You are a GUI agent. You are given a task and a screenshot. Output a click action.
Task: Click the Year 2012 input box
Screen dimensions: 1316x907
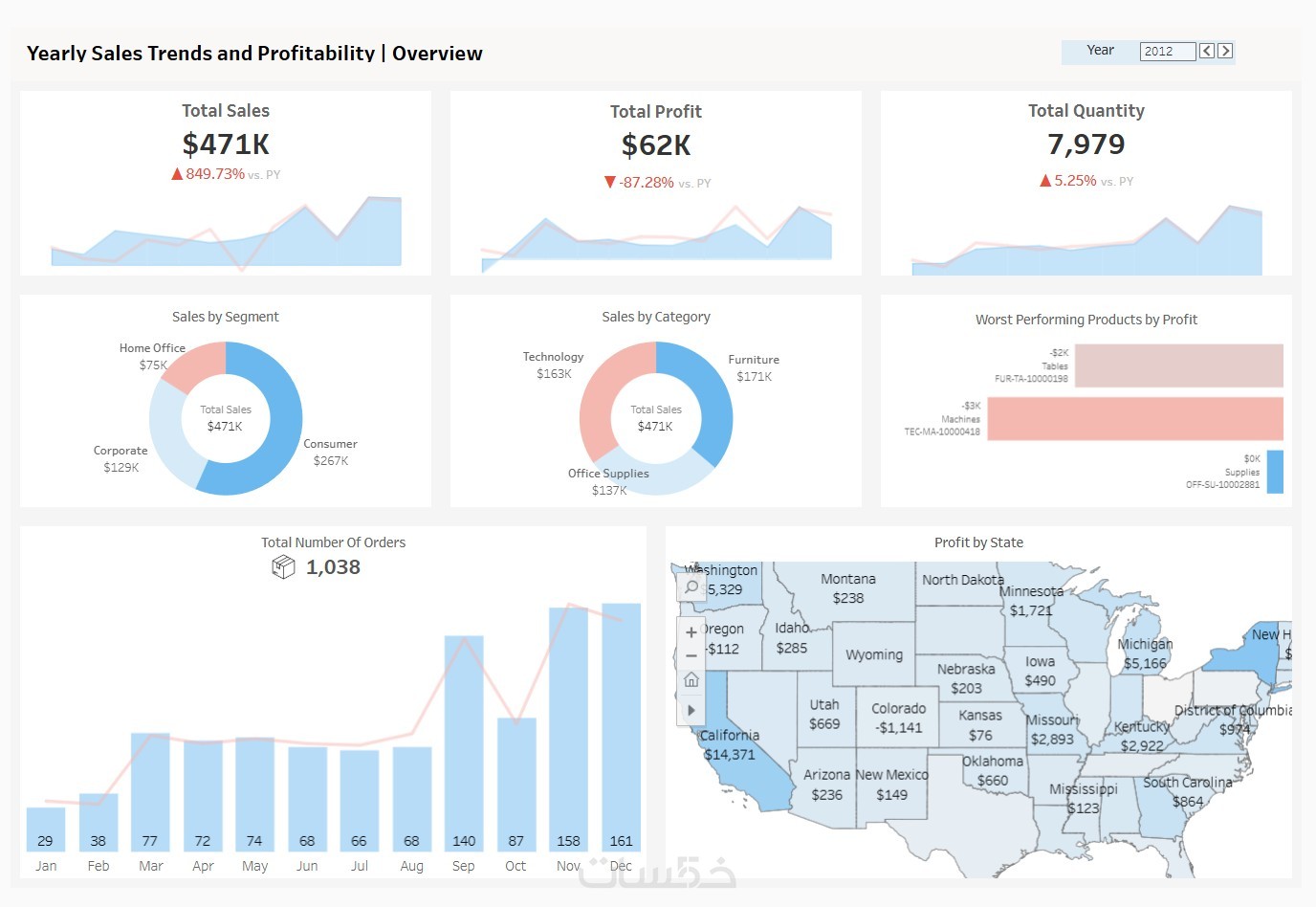tap(1168, 51)
